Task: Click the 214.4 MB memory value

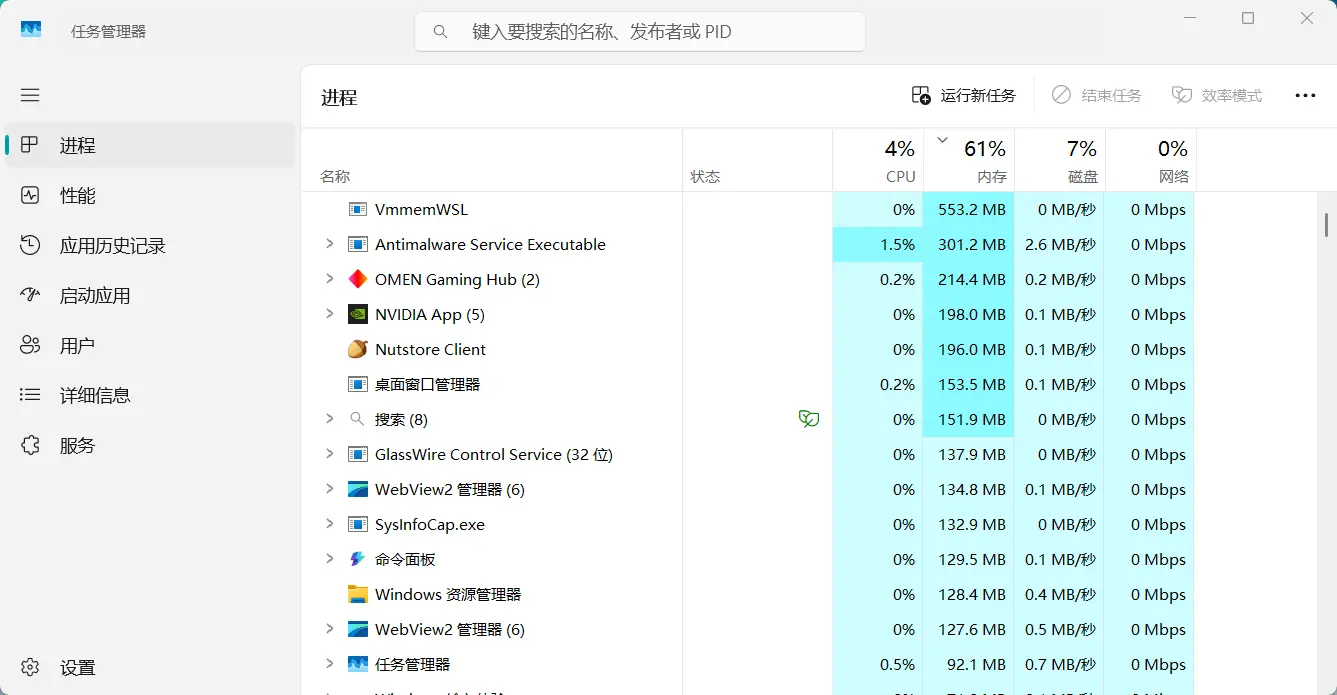Action: (x=972, y=279)
